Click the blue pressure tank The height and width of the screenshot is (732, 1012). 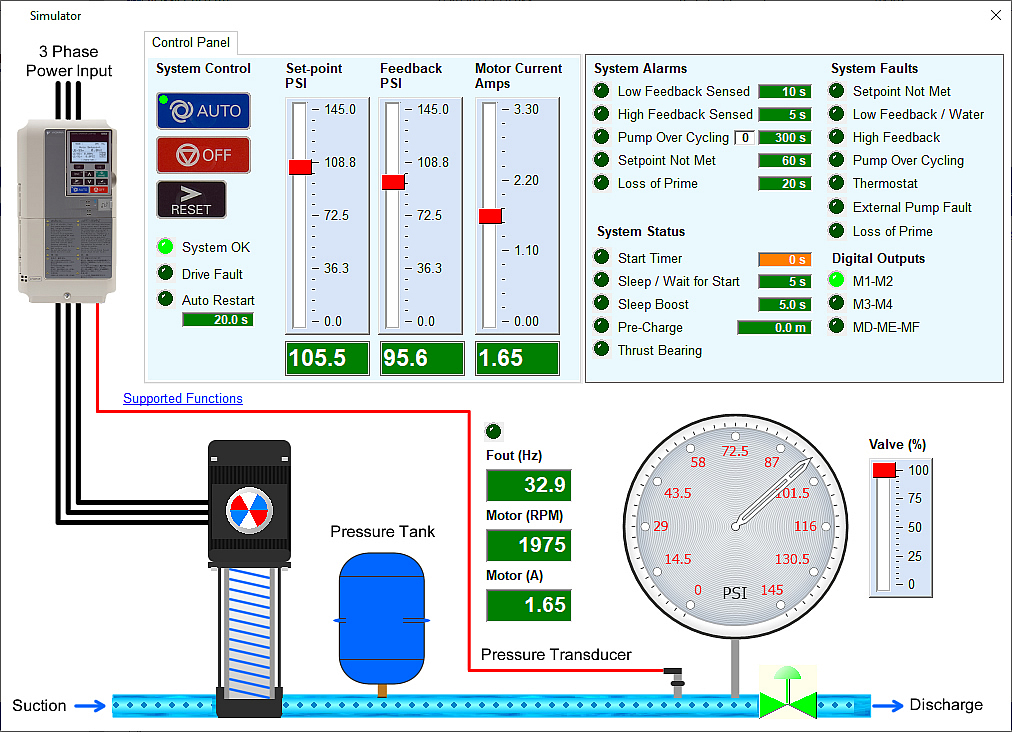[382, 616]
